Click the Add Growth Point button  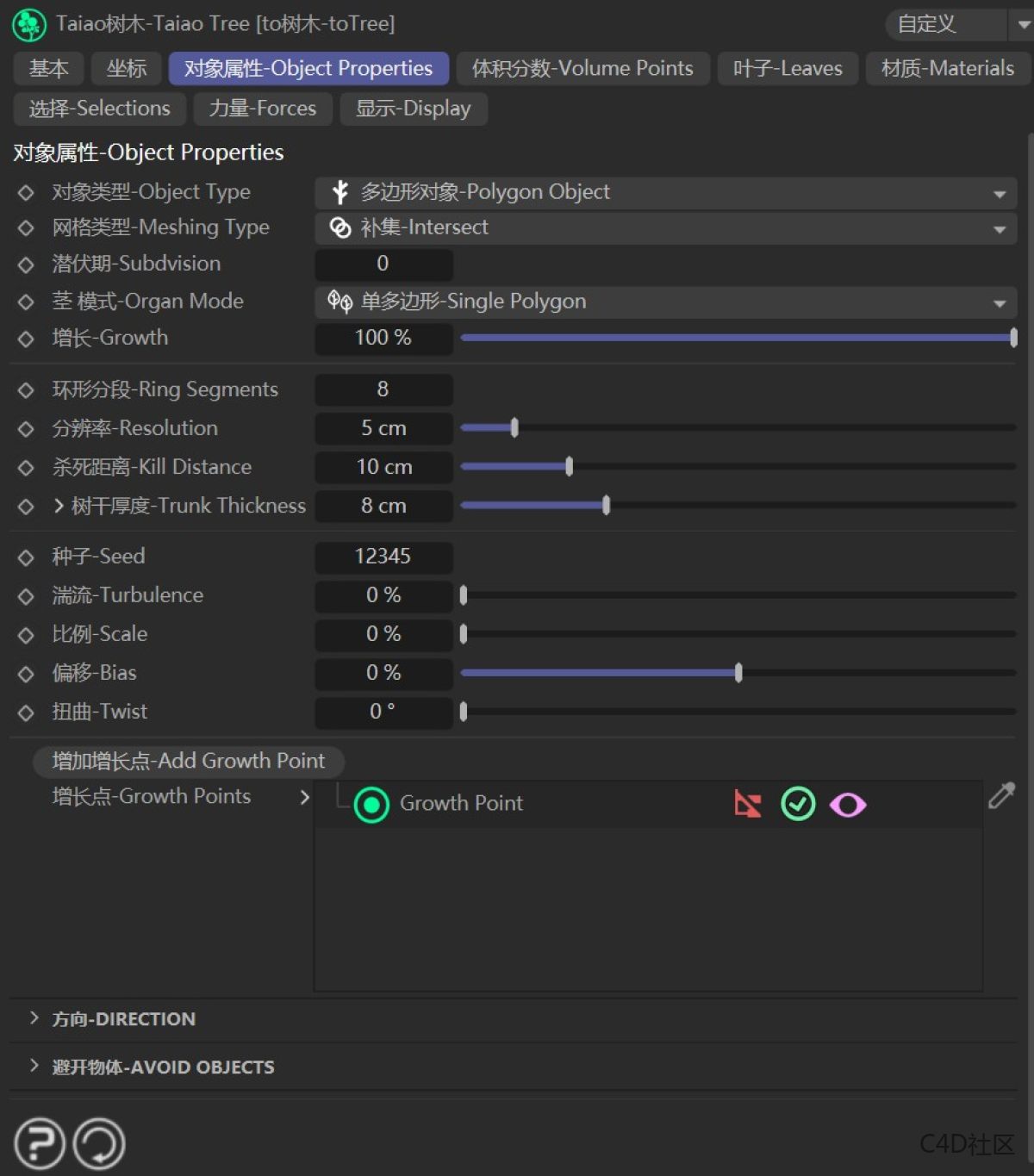(x=188, y=761)
